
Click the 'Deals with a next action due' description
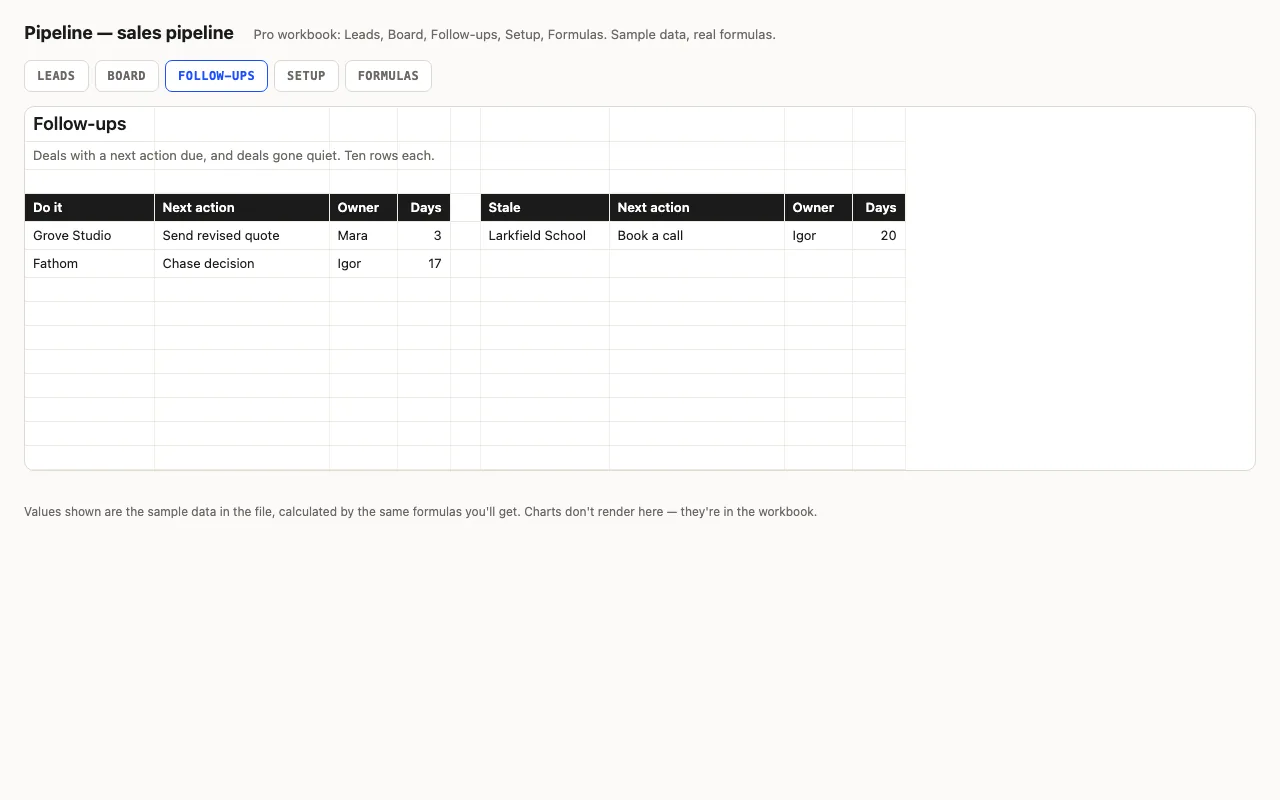[x=234, y=156]
